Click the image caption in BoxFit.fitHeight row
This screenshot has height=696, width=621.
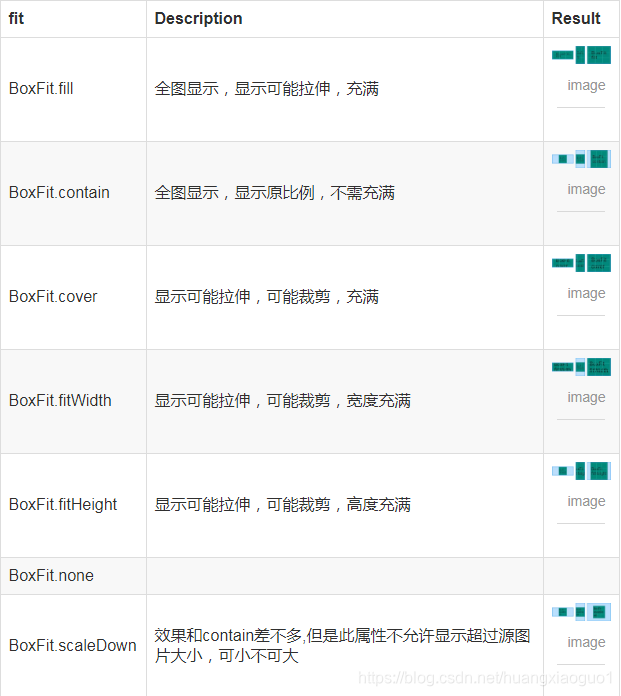[x=586, y=501]
